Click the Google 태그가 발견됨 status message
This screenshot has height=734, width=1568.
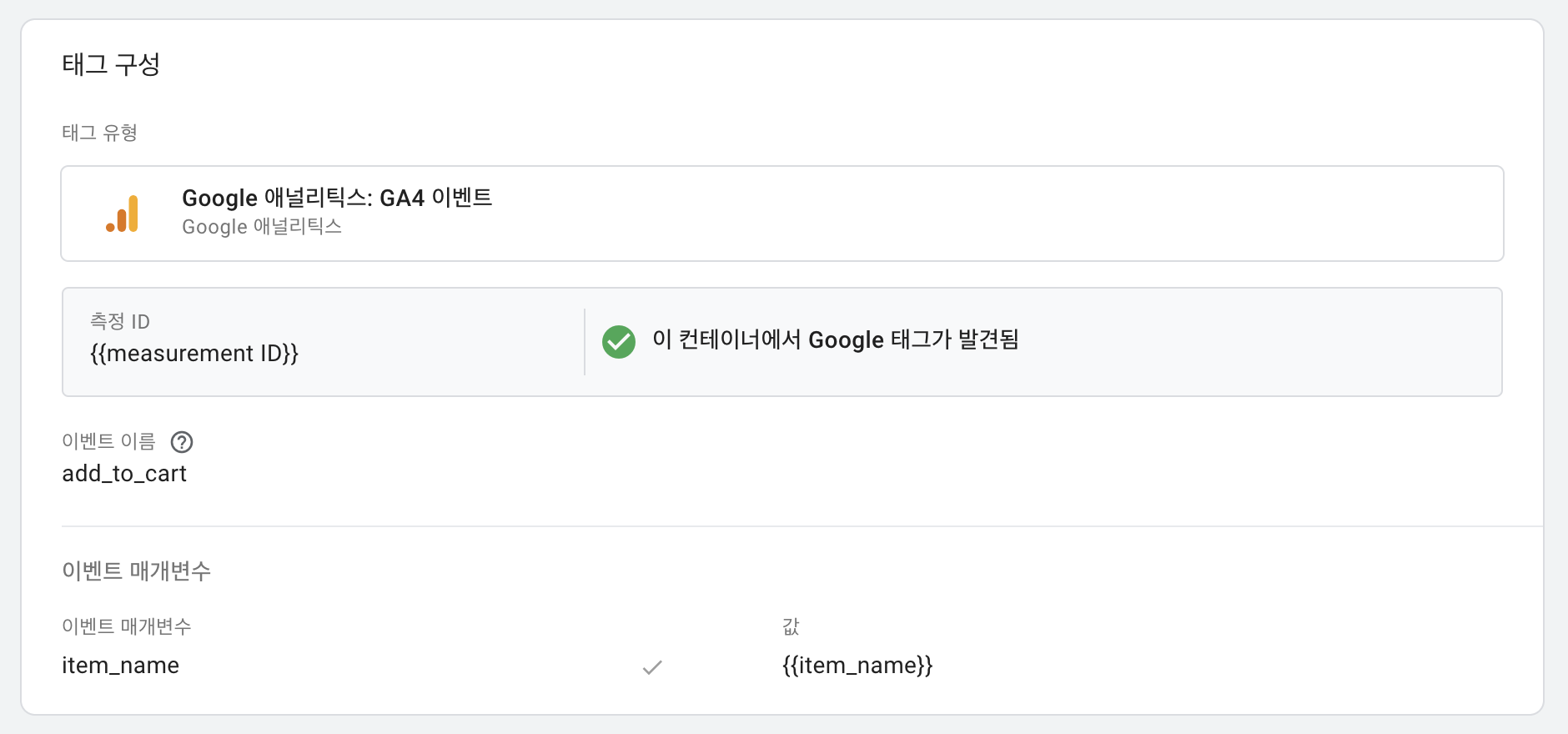click(x=835, y=340)
